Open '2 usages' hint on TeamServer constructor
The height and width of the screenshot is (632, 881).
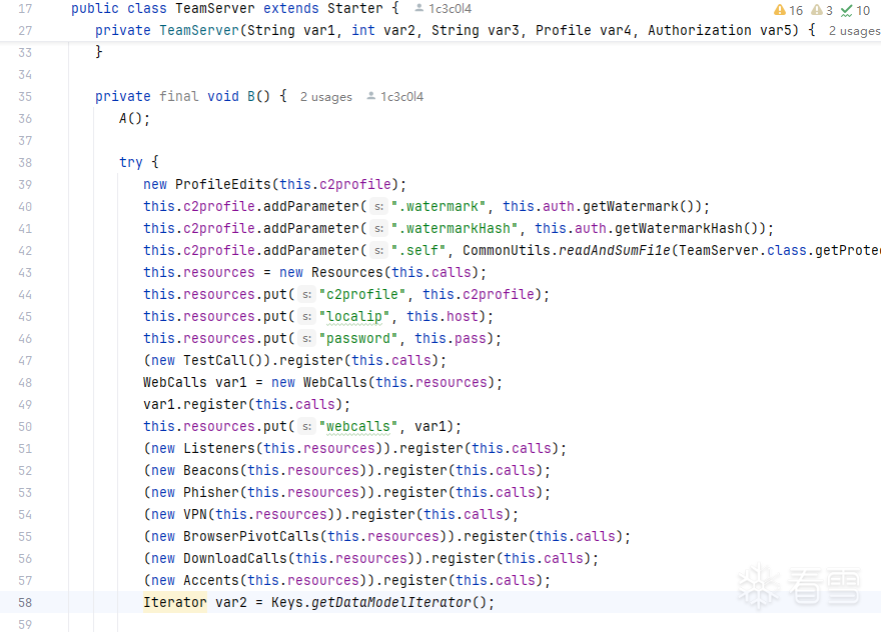click(853, 31)
